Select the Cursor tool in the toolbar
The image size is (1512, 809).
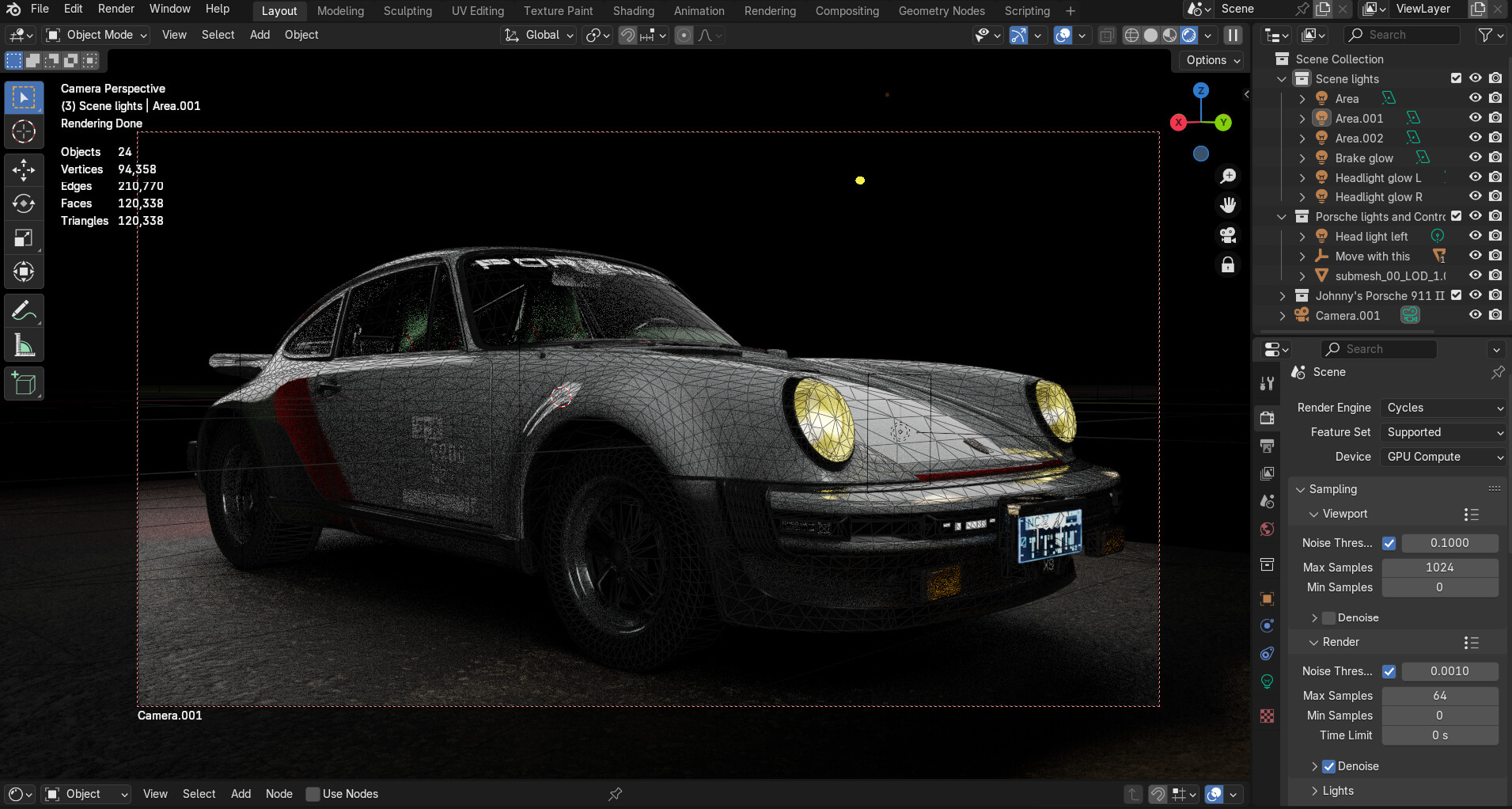(x=24, y=131)
